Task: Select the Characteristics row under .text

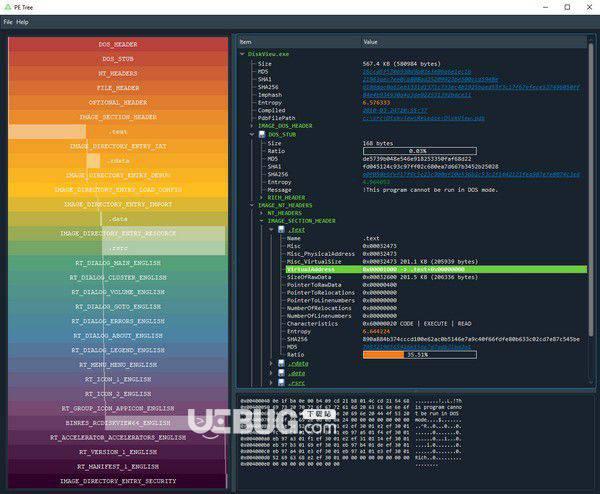Action: [x=436, y=323]
